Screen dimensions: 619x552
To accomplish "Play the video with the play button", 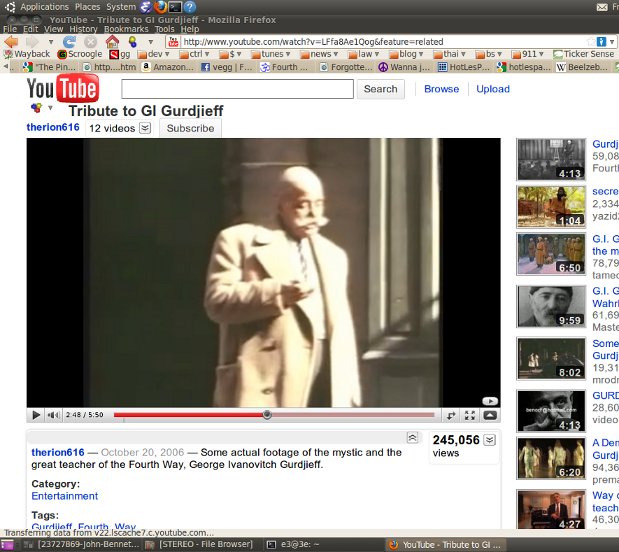I will (36, 415).
